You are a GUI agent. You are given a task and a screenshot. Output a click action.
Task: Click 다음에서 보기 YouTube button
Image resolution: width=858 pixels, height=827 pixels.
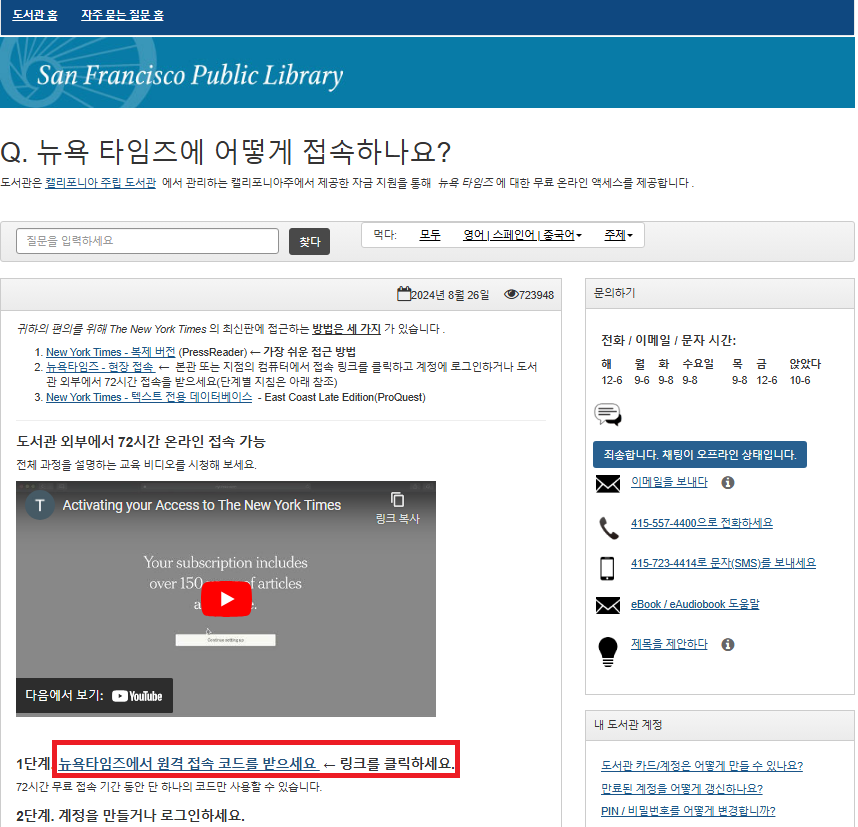click(x=94, y=696)
